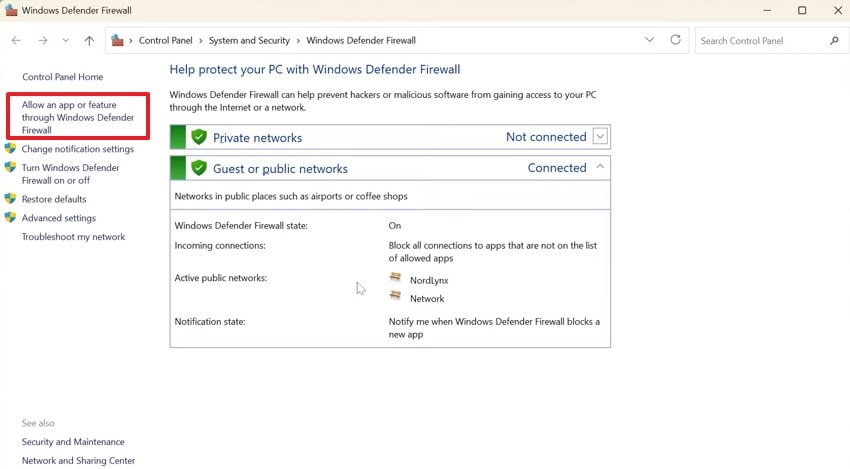
Task: Click shield icon beside Advanced settings
Action: coord(10,217)
